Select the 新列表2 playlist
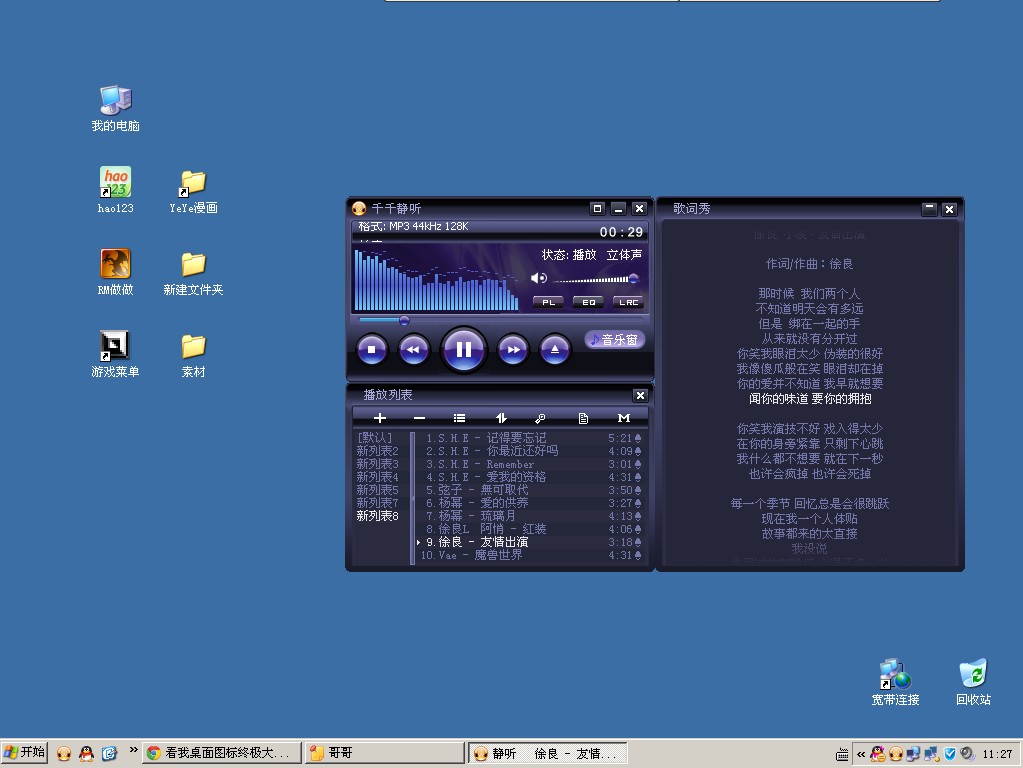Viewport: 1023px width, 768px height. (x=377, y=451)
